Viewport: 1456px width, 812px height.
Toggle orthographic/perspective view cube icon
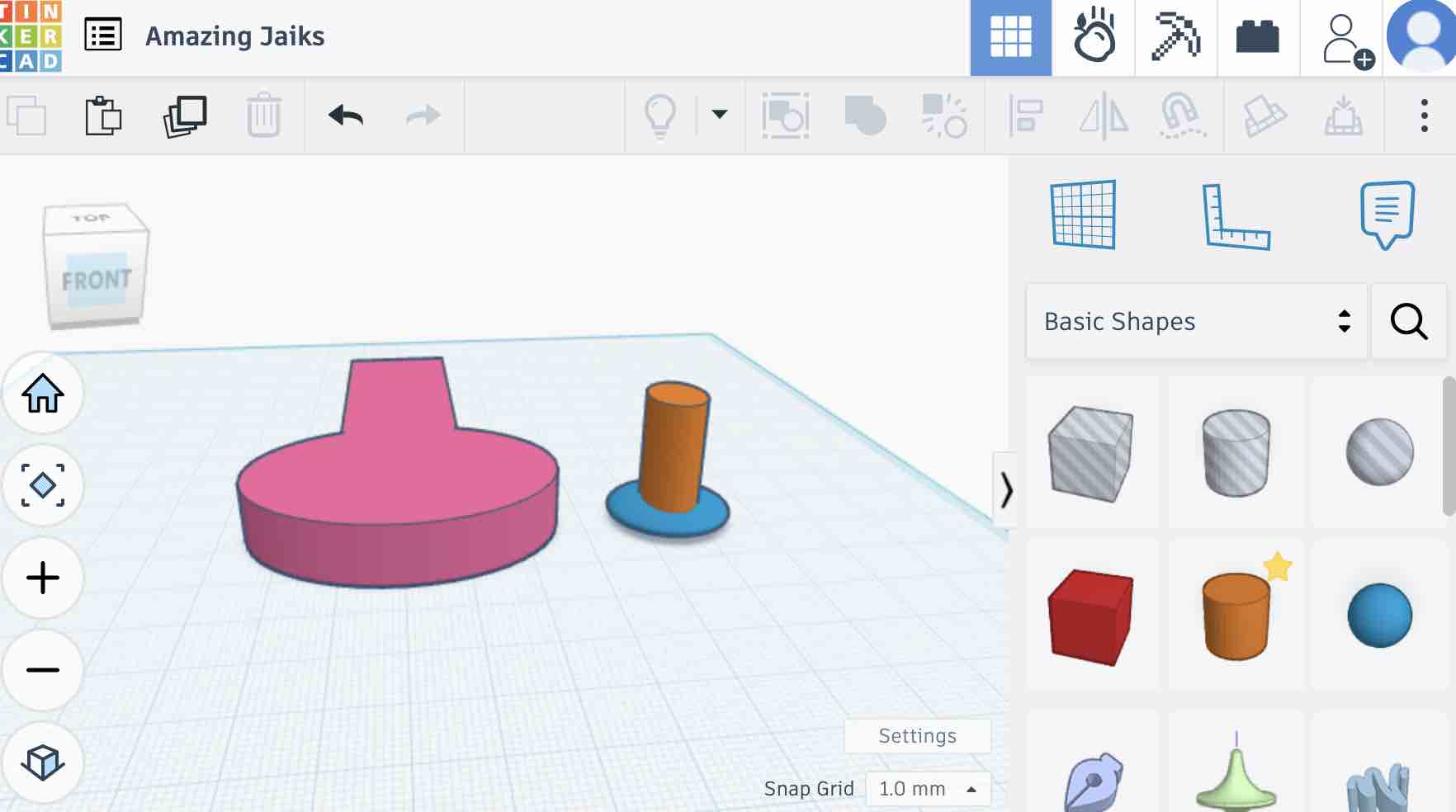[43, 762]
